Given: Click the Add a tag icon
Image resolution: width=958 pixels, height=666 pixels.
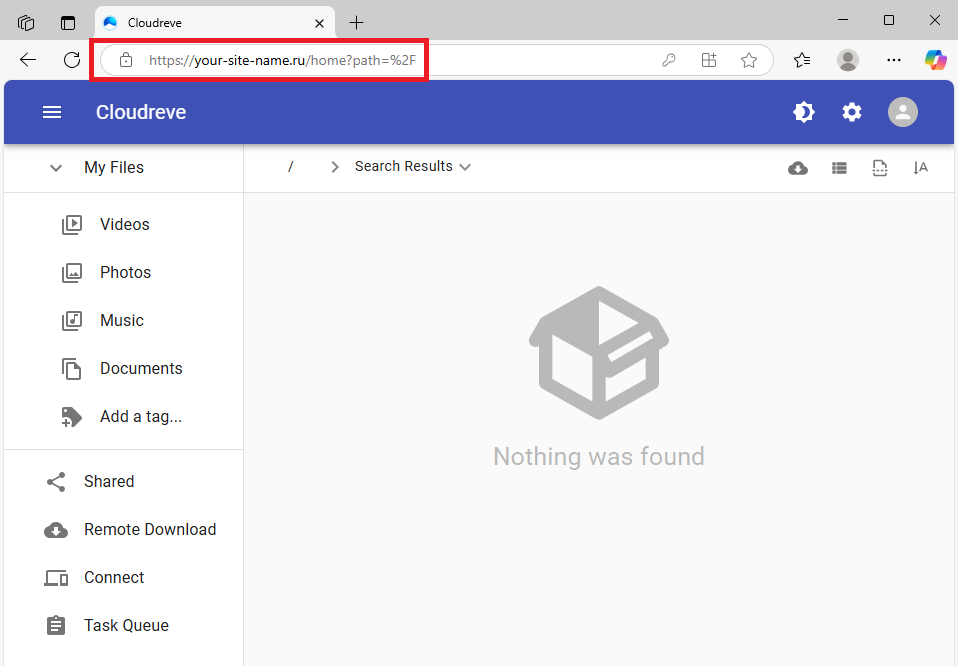Looking at the screenshot, I should 71,417.
